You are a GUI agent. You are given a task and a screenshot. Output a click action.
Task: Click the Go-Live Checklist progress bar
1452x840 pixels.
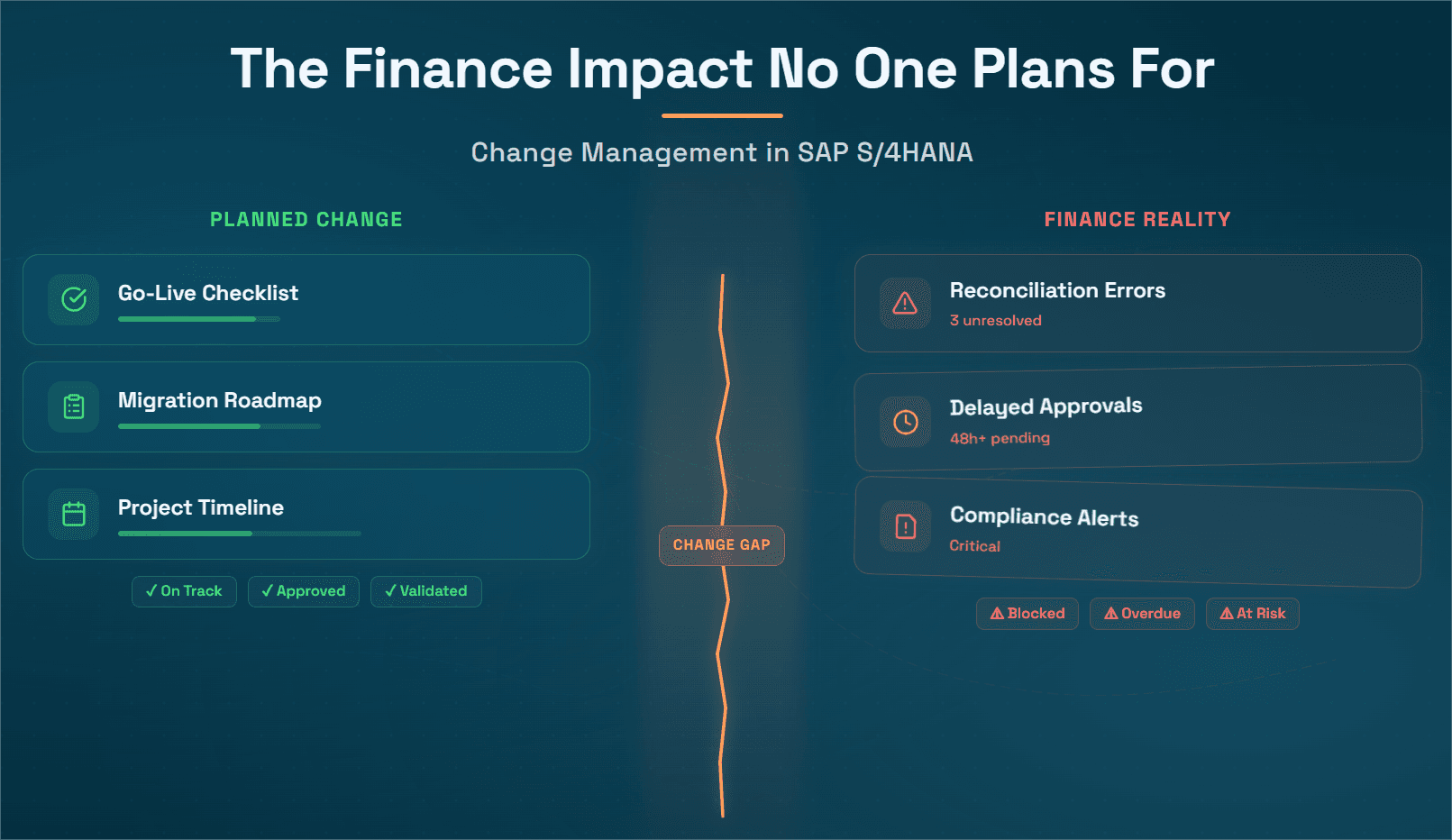[x=199, y=319]
